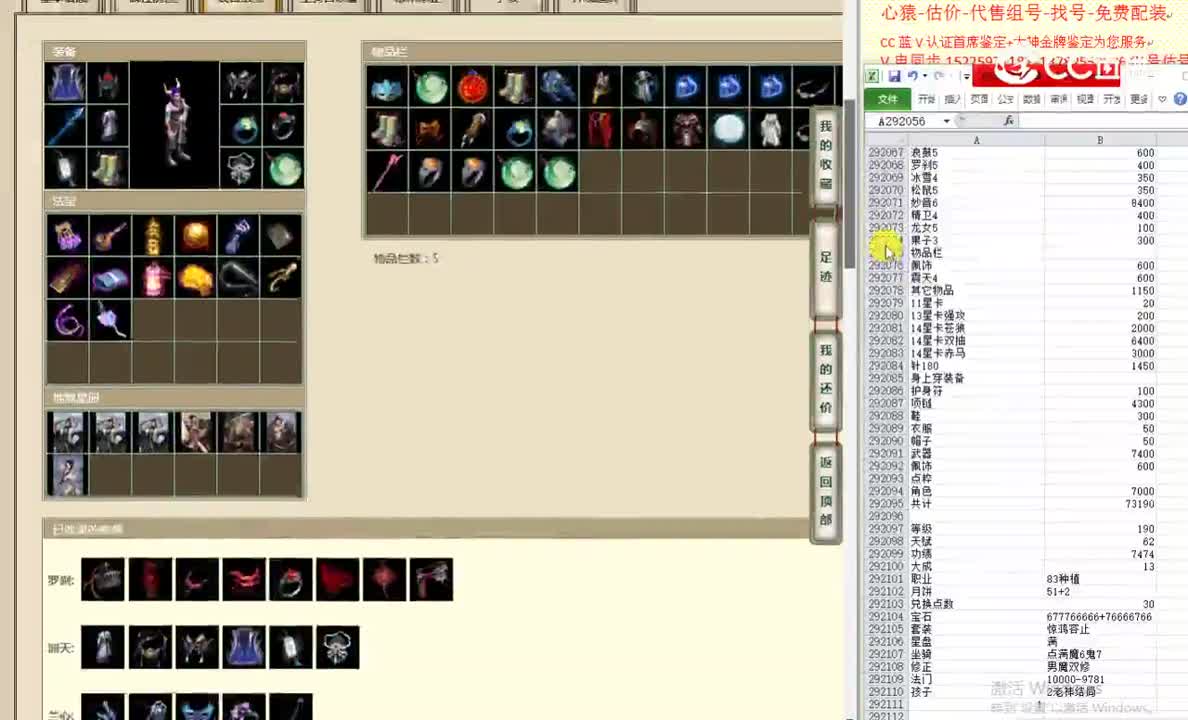Open Undo history dropdown arrow in Excel

924,76
